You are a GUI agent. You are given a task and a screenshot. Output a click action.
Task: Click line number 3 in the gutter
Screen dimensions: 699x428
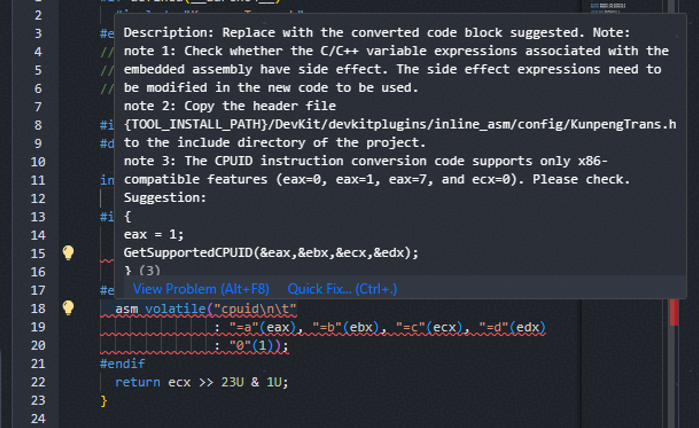(38, 34)
